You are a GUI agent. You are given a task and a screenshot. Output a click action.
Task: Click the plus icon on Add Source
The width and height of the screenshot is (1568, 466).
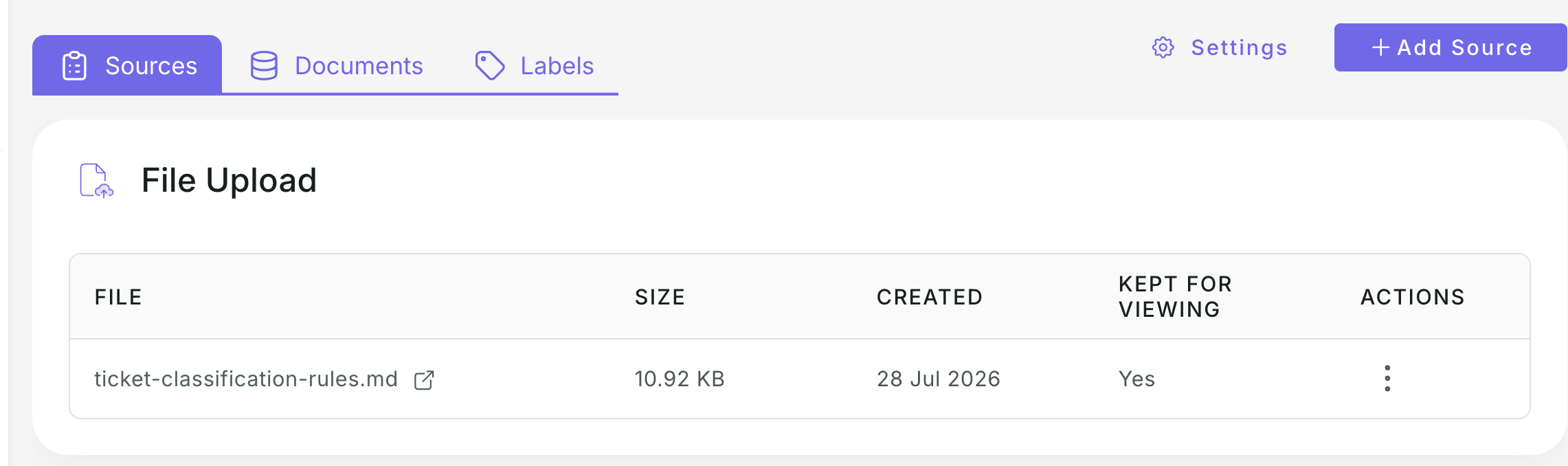[1380, 47]
